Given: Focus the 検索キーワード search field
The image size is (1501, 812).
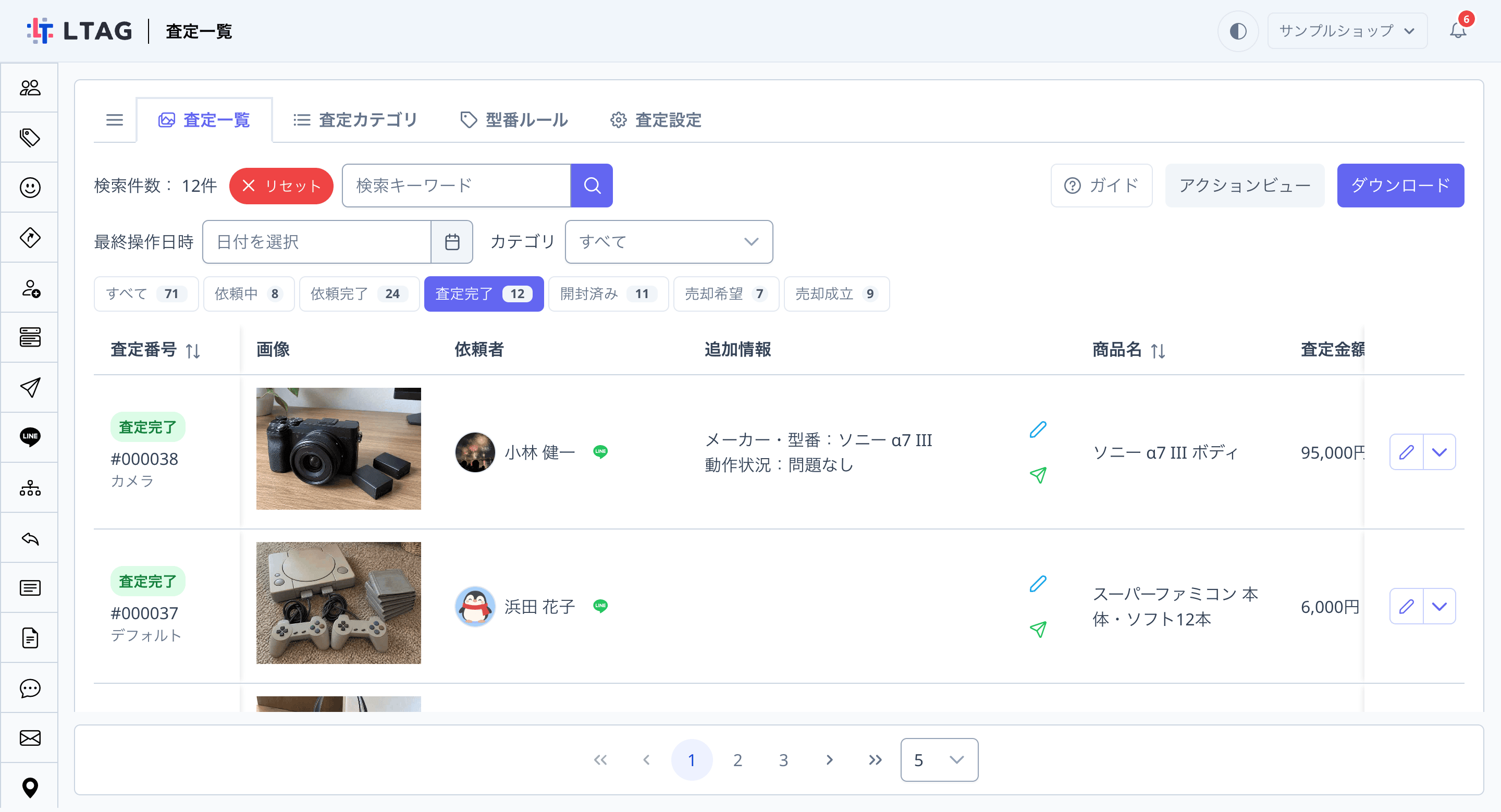Looking at the screenshot, I should coord(456,185).
